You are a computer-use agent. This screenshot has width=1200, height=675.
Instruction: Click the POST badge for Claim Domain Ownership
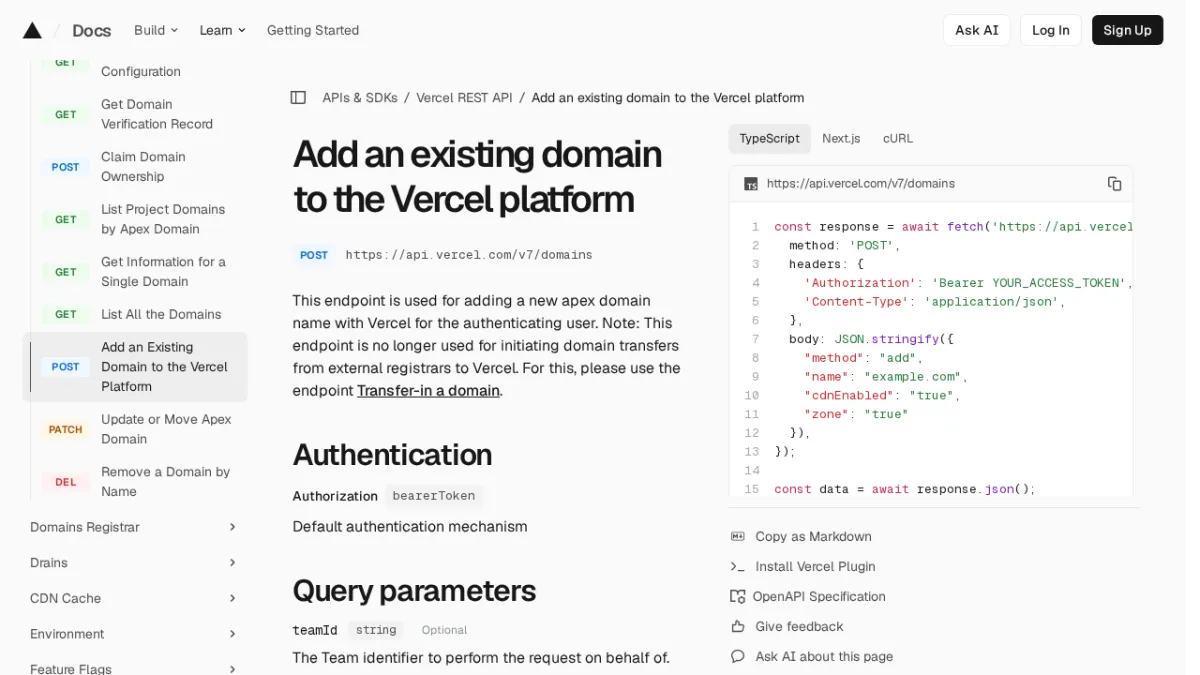pos(66,167)
